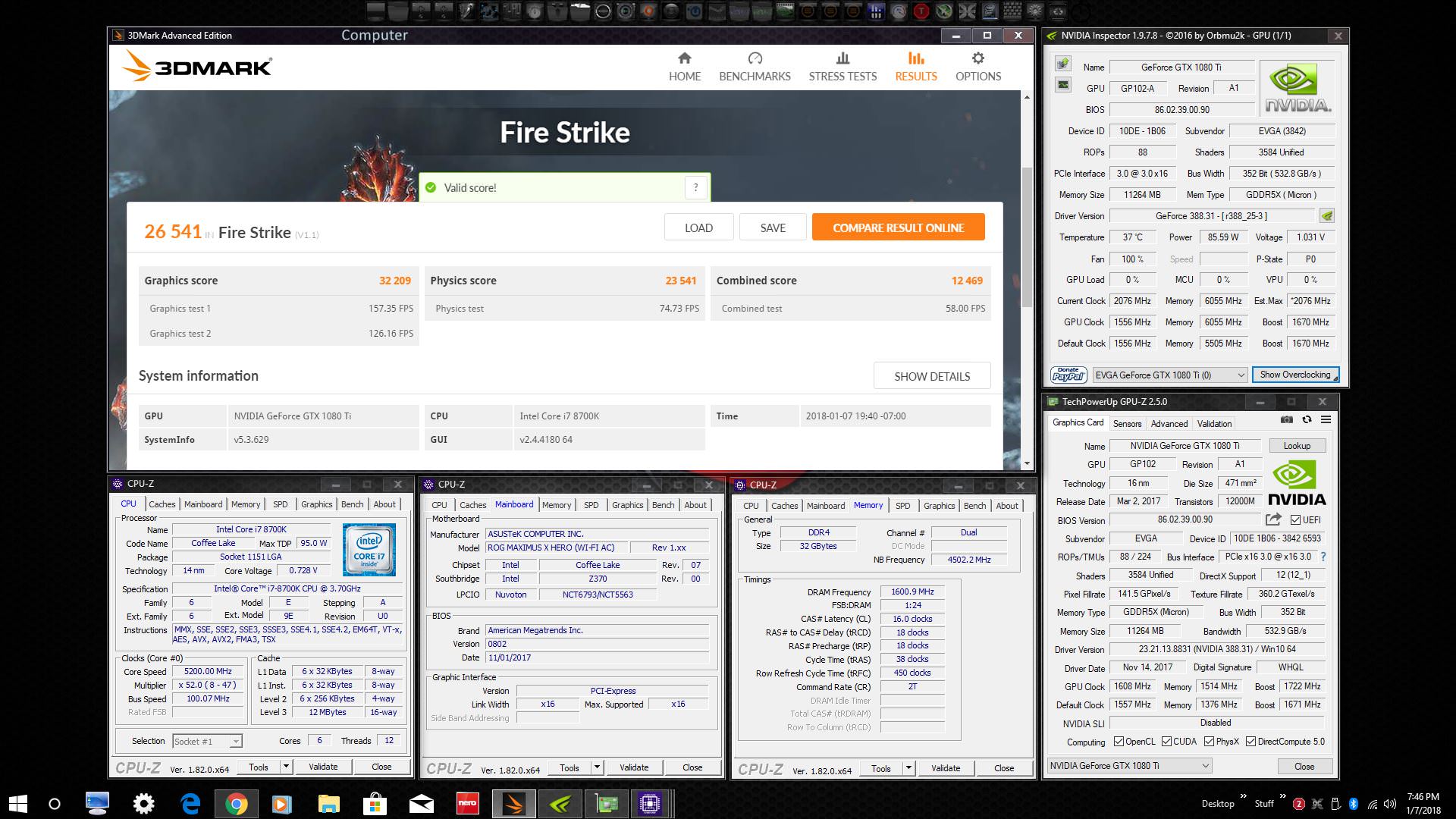Toggle the PhysX checkbox in GPU-Z
Viewport: 1456px width, 819px height.
tap(1209, 742)
